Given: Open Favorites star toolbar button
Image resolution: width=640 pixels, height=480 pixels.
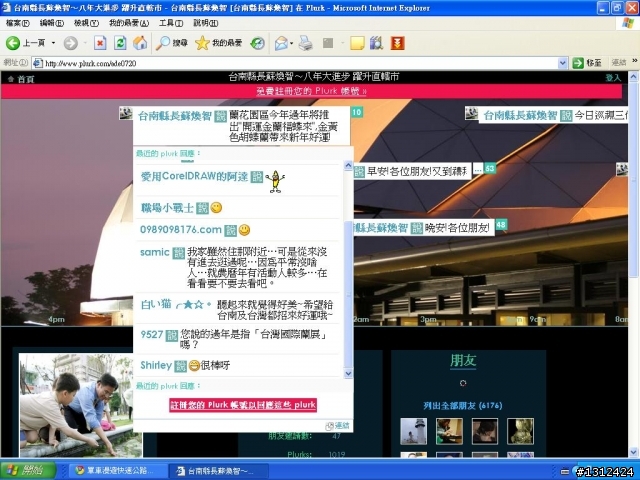Looking at the screenshot, I should (218, 43).
